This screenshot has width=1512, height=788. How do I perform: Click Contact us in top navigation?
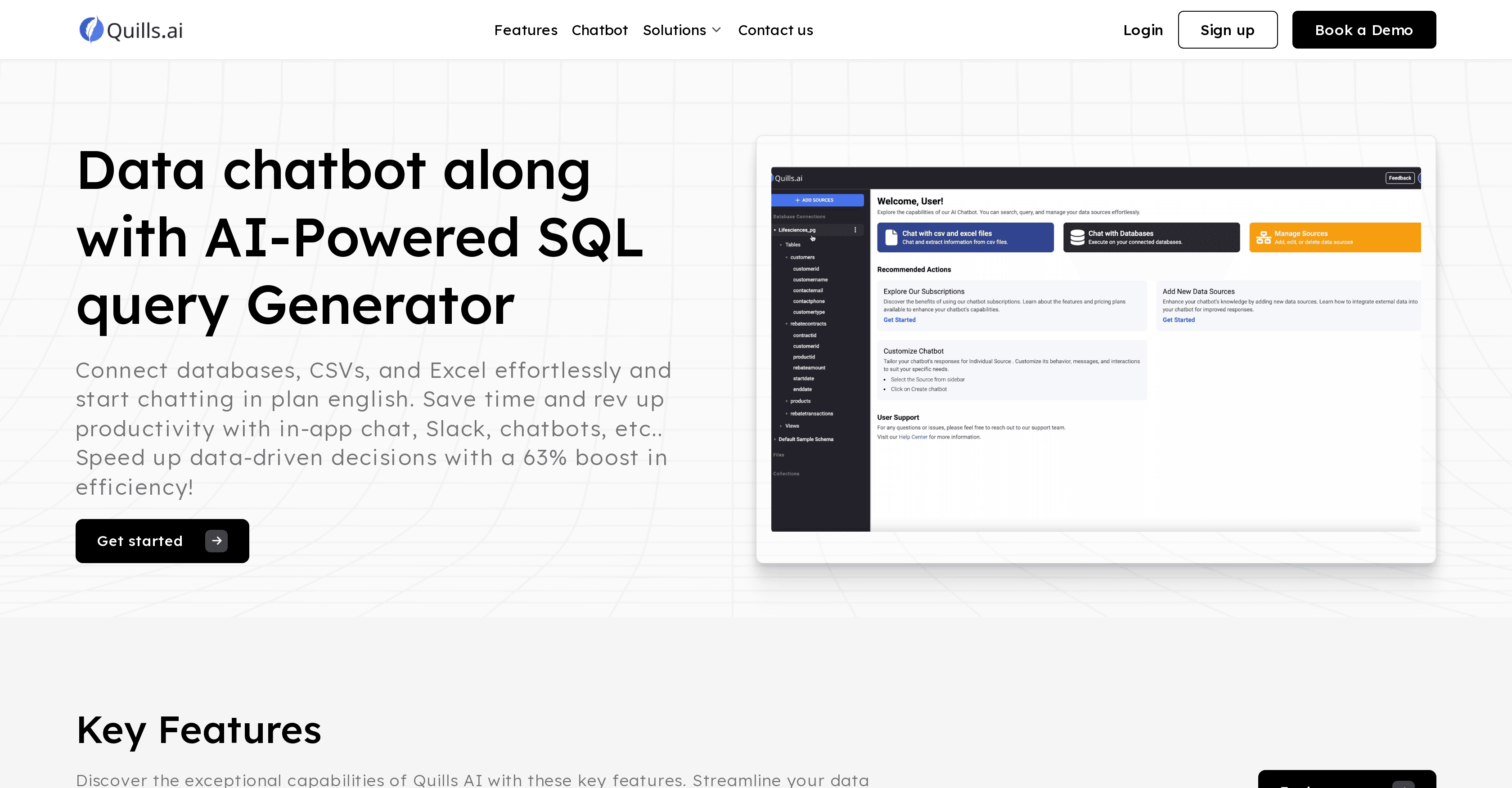pos(775,30)
